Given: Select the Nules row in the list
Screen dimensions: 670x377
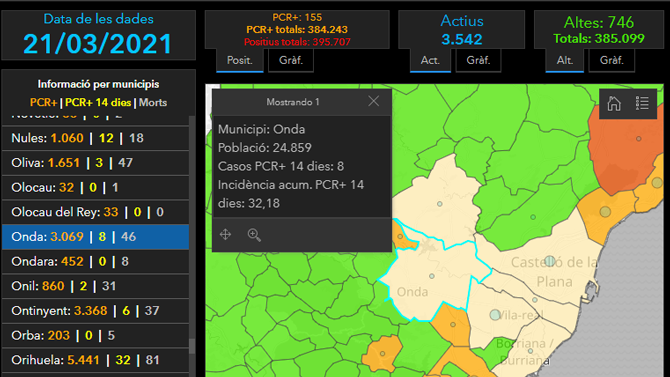Looking at the screenshot, I should click(x=95, y=138).
